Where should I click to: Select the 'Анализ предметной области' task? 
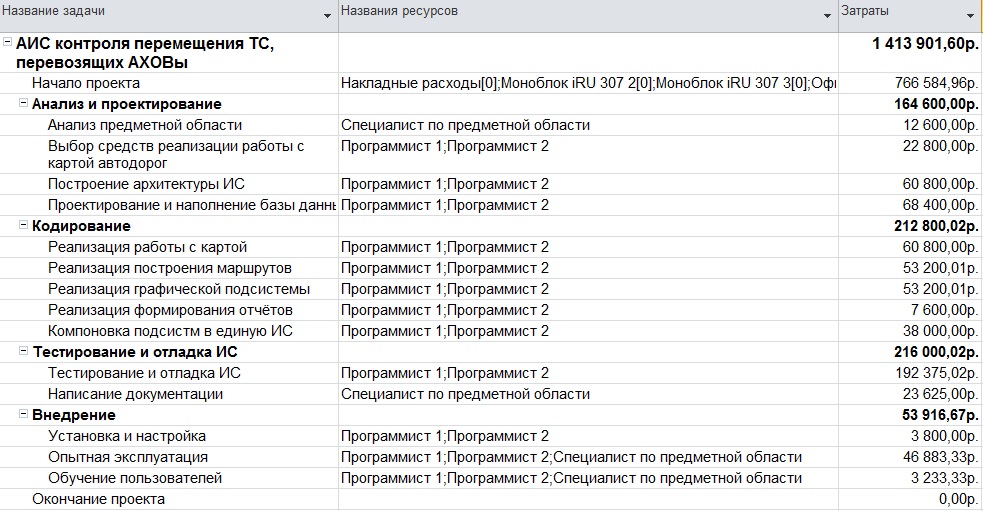[145, 125]
